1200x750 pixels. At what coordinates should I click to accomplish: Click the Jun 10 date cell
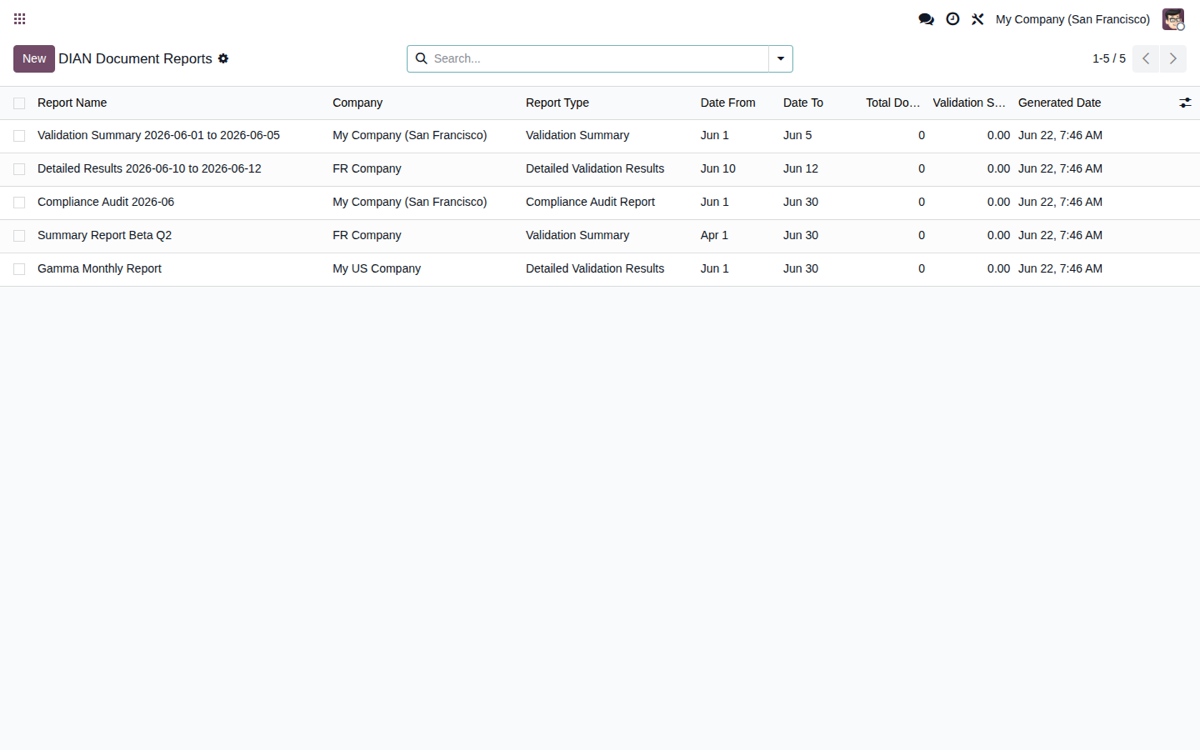[x=718, y=169]
